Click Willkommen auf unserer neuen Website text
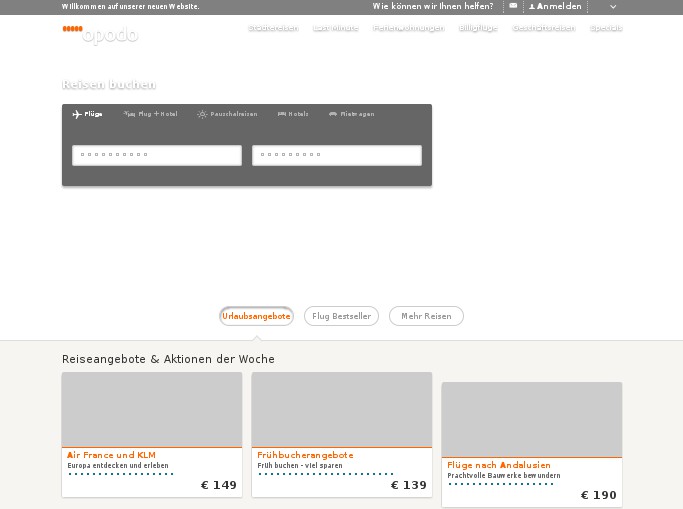The height and width of the screenshot is (509, 683). pyautogui.click(x=130, y=7)
